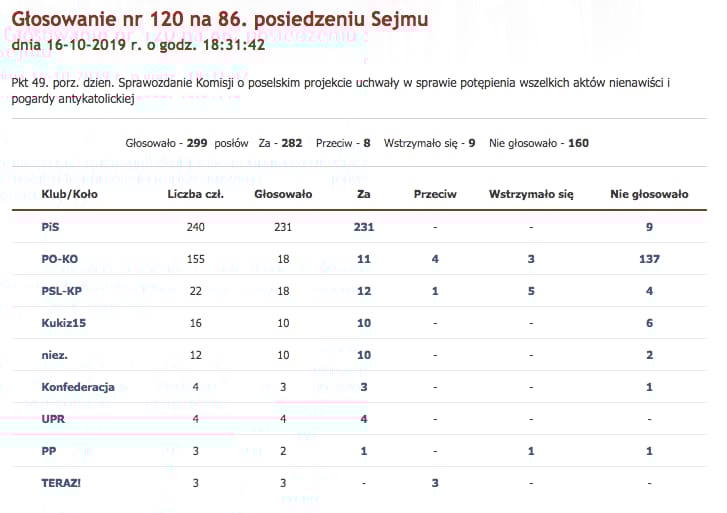Screen dimensions: 727x513
Task: Click PO-KO Głosowało value 18
Action: (283, 259)
